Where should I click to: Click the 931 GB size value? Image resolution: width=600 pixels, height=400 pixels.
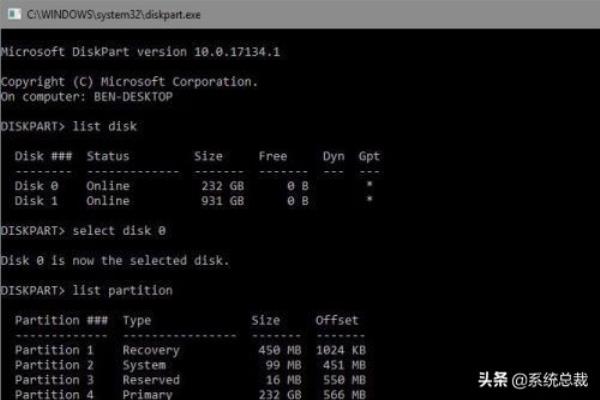pos(223,201)
